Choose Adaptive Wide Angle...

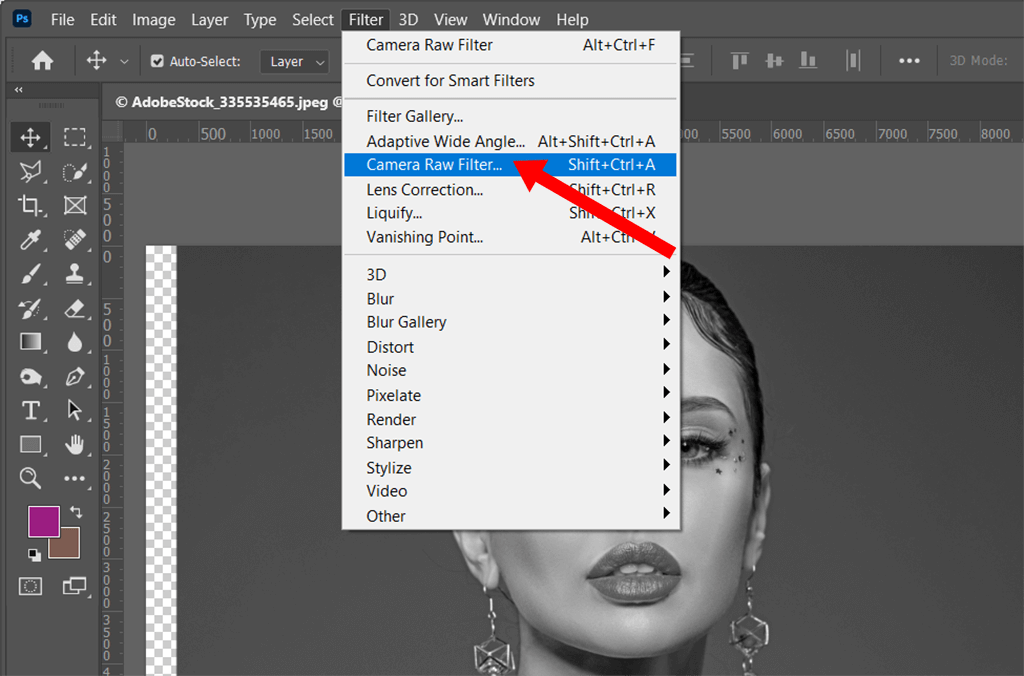511,141
